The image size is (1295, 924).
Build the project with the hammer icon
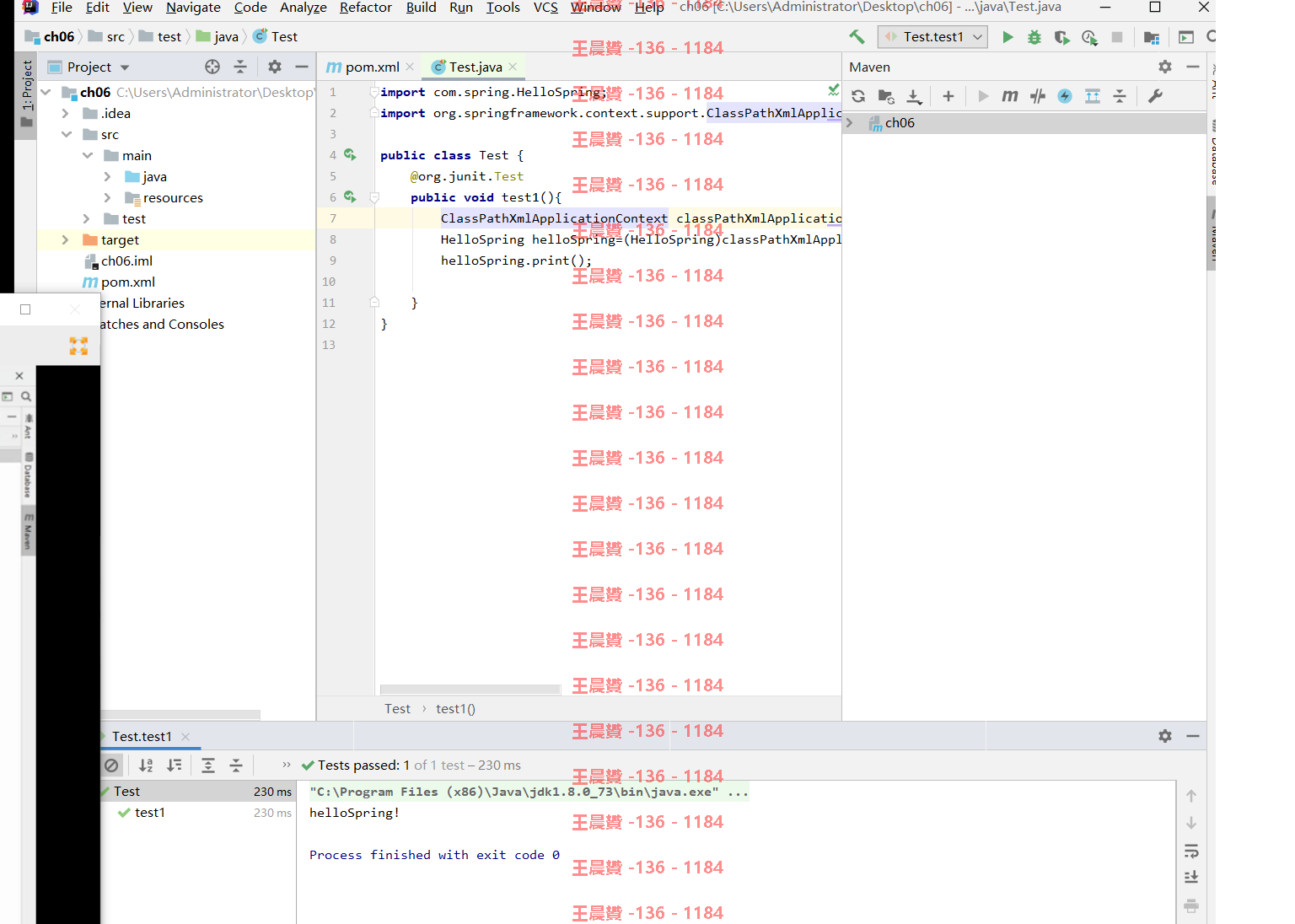pyautogui.click(x=857, y=36)
